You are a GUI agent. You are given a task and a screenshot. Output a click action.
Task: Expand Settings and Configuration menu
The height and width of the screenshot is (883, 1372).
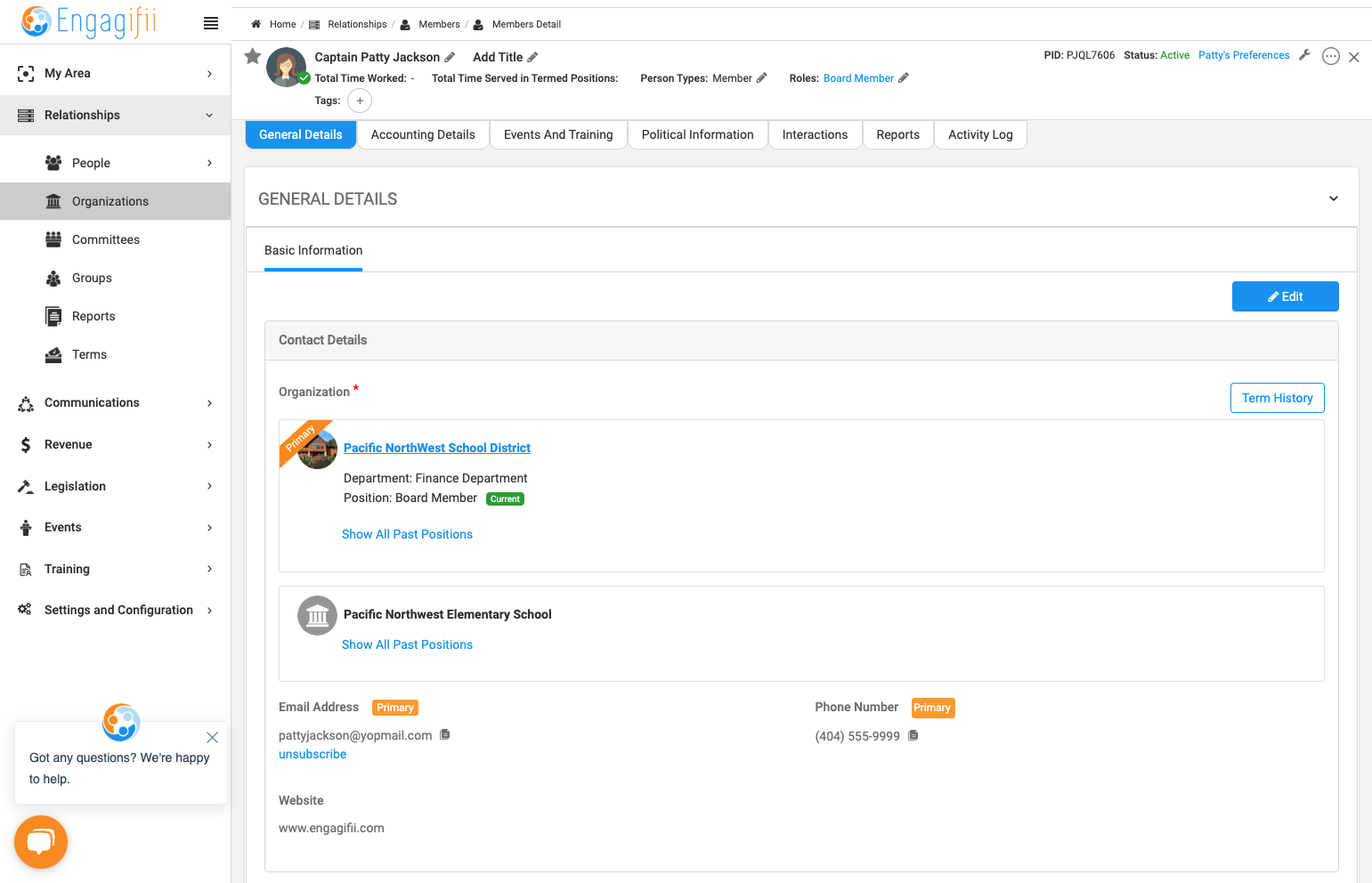pos(116,610)
